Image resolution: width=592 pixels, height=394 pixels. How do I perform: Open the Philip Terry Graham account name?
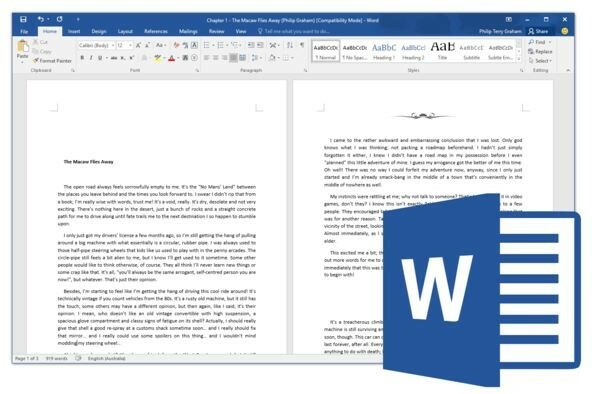[x=500, y=31]
